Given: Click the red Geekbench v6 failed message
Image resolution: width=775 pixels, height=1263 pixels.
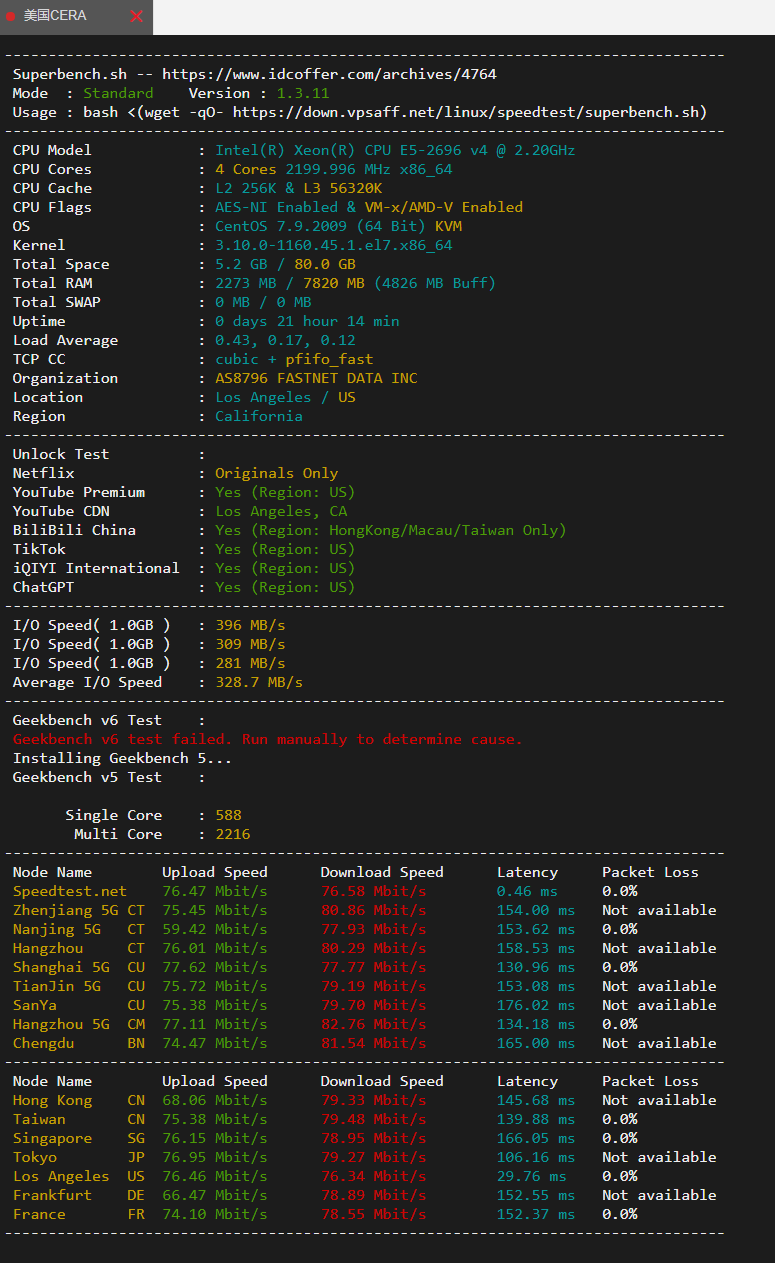Looking at the screenshot, I should pyautogui.click(x=267, y=739).
